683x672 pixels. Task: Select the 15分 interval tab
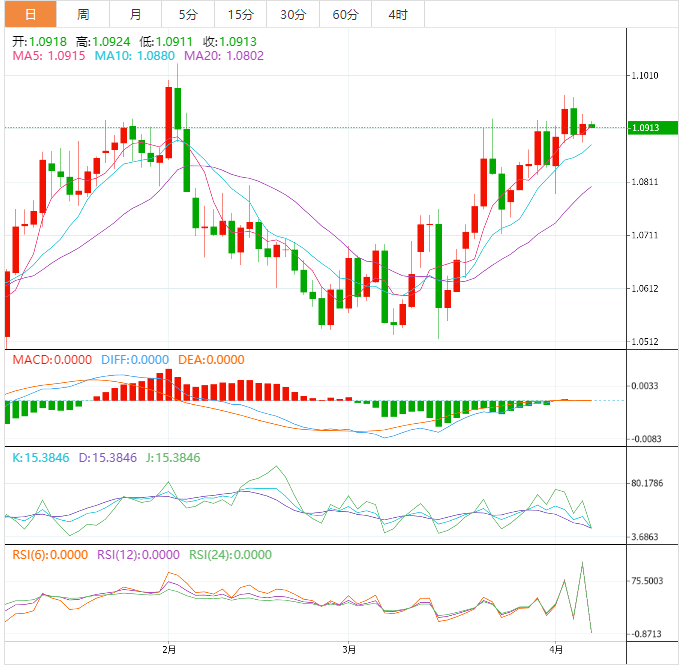[240, 14]
